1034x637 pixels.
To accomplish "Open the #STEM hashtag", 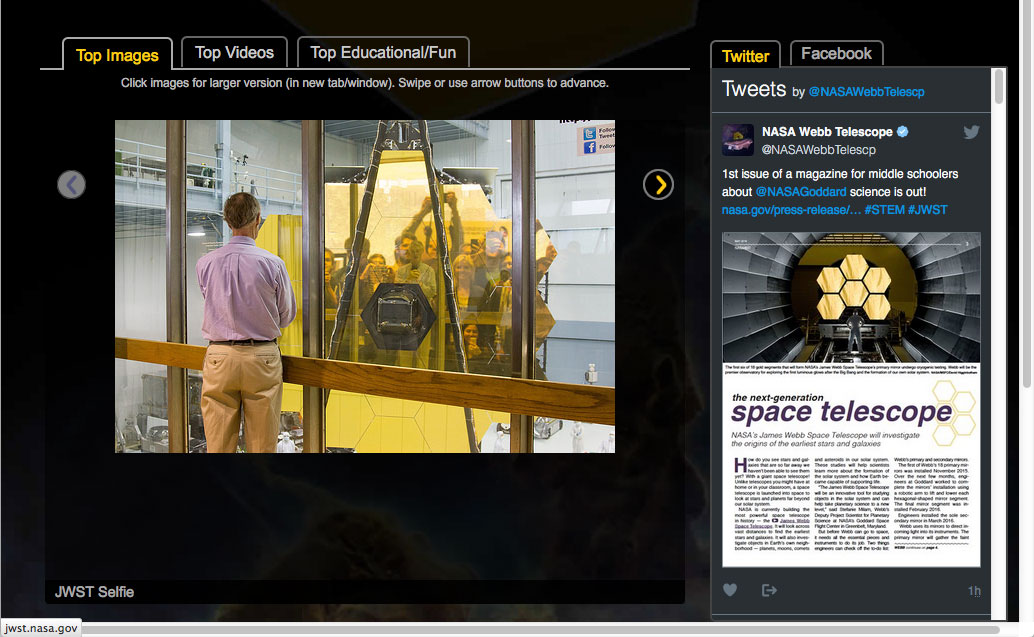I will pyautogui.click(x=884, y=210).
